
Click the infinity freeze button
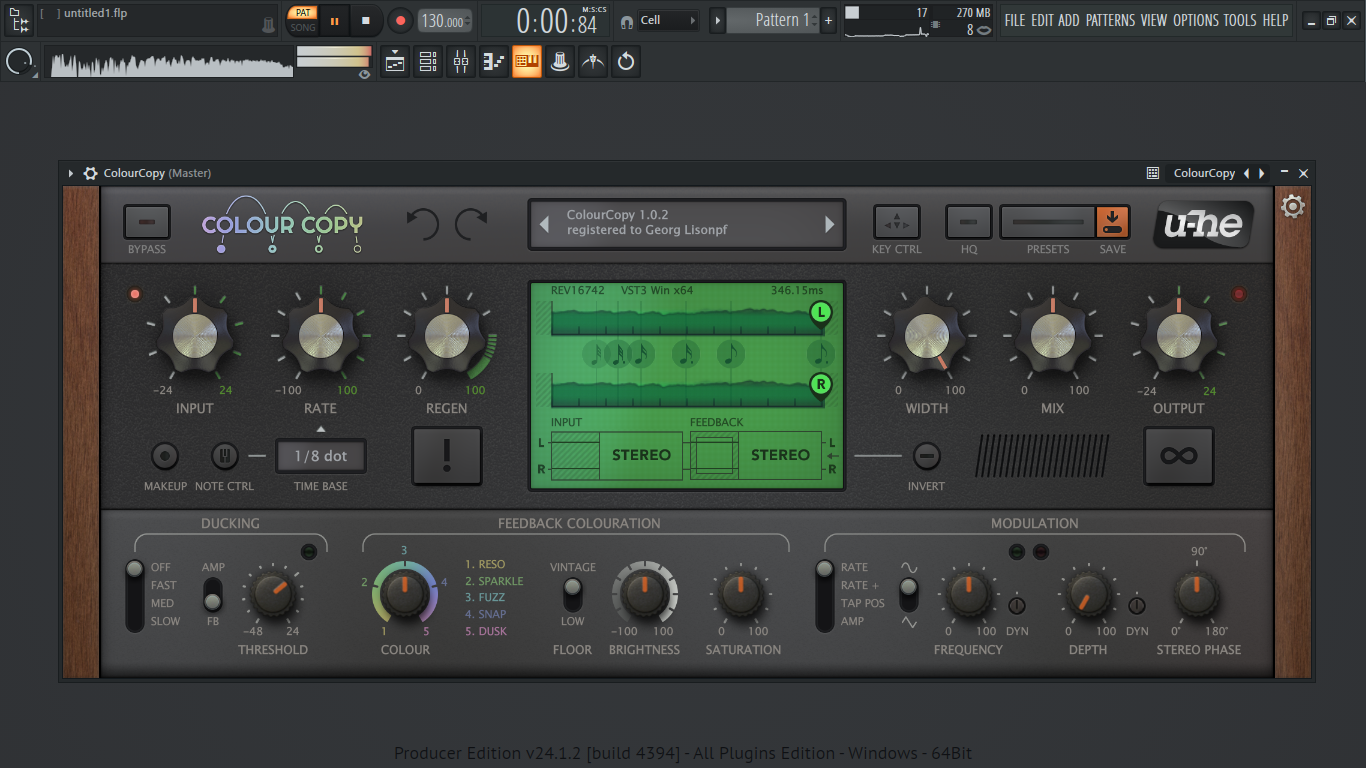point(1179,456)
